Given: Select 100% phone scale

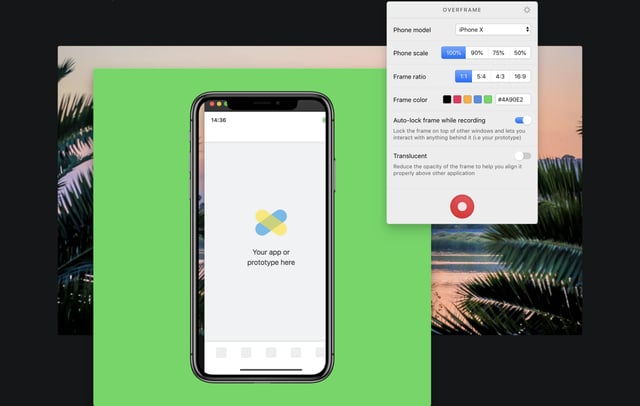Looking at the screenshot, I should coord(453,53).
